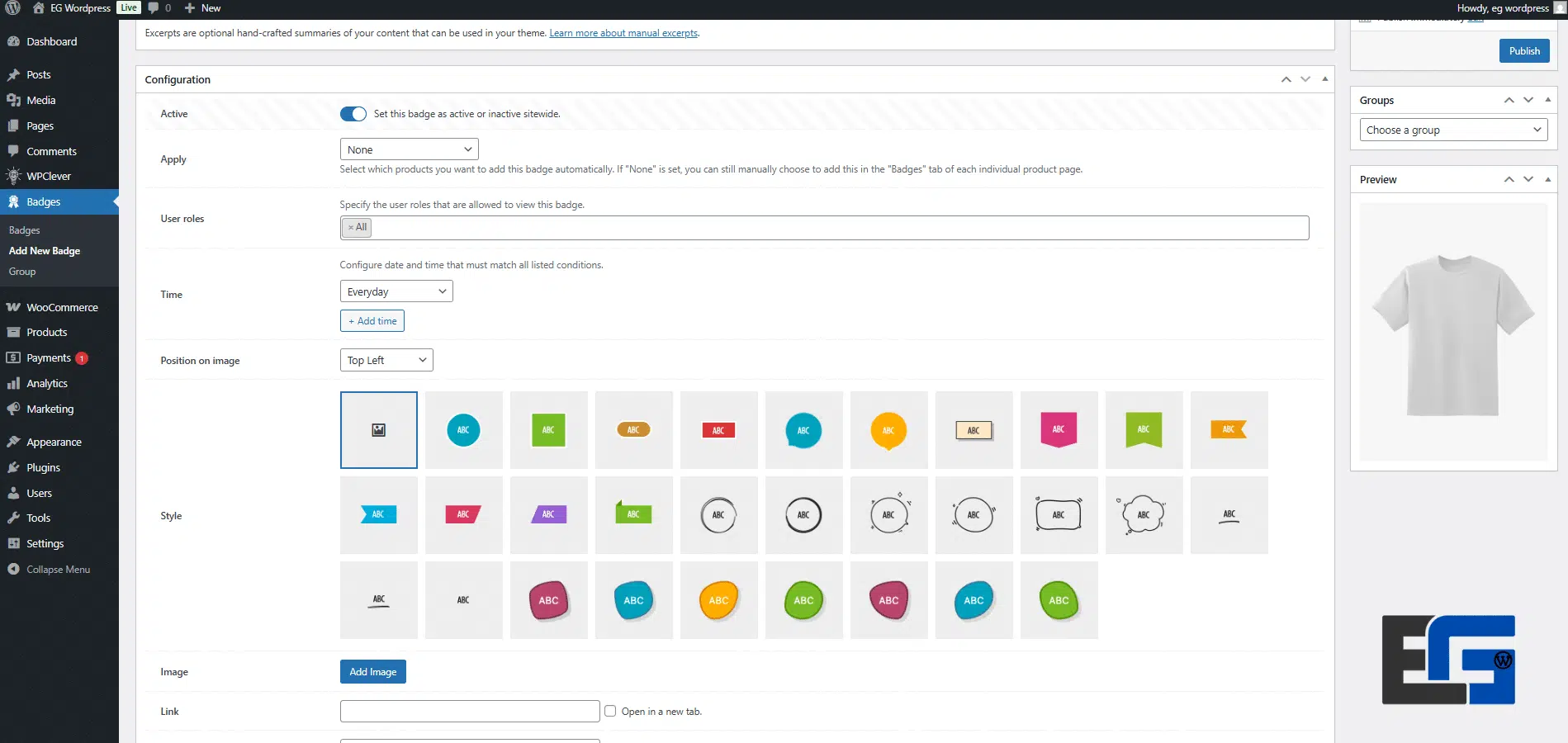1568x743 pixels.
Task: Open the Choose a group dropdown
Action: pos(1452,130)
